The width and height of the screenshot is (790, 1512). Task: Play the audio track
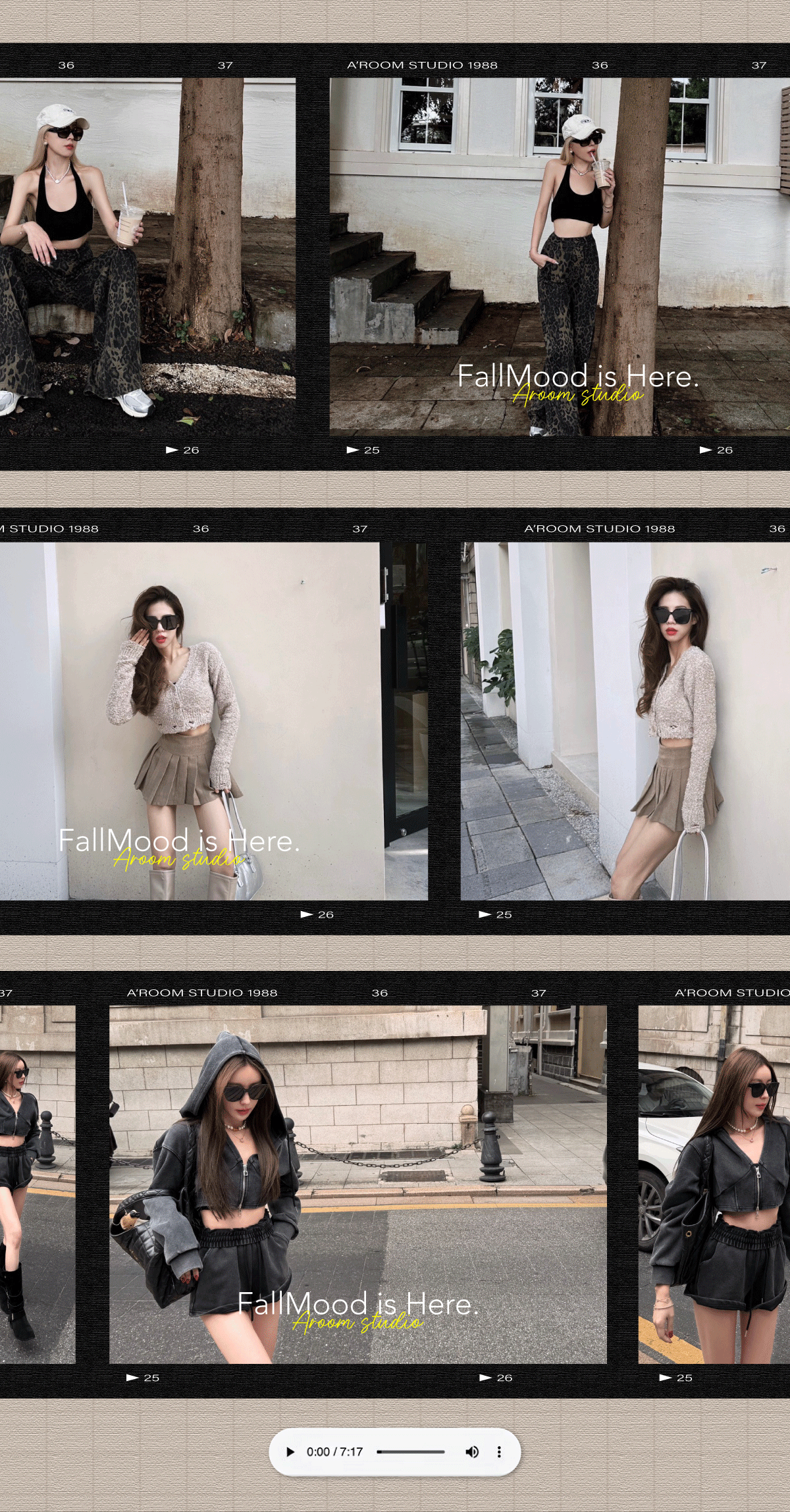pyautogui.click(x=290, y=1451)
